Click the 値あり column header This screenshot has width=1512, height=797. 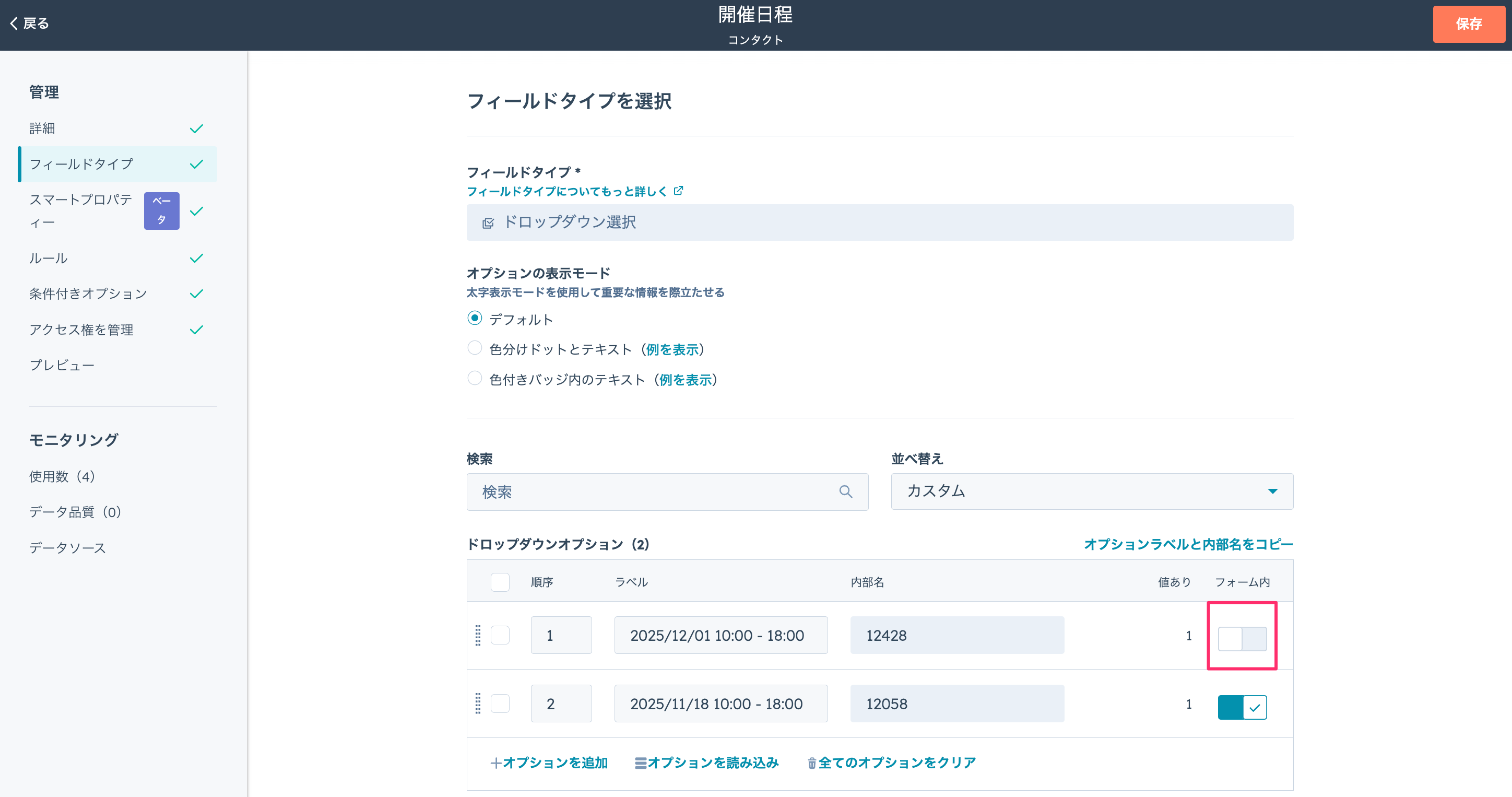[x=1175, y=582]
